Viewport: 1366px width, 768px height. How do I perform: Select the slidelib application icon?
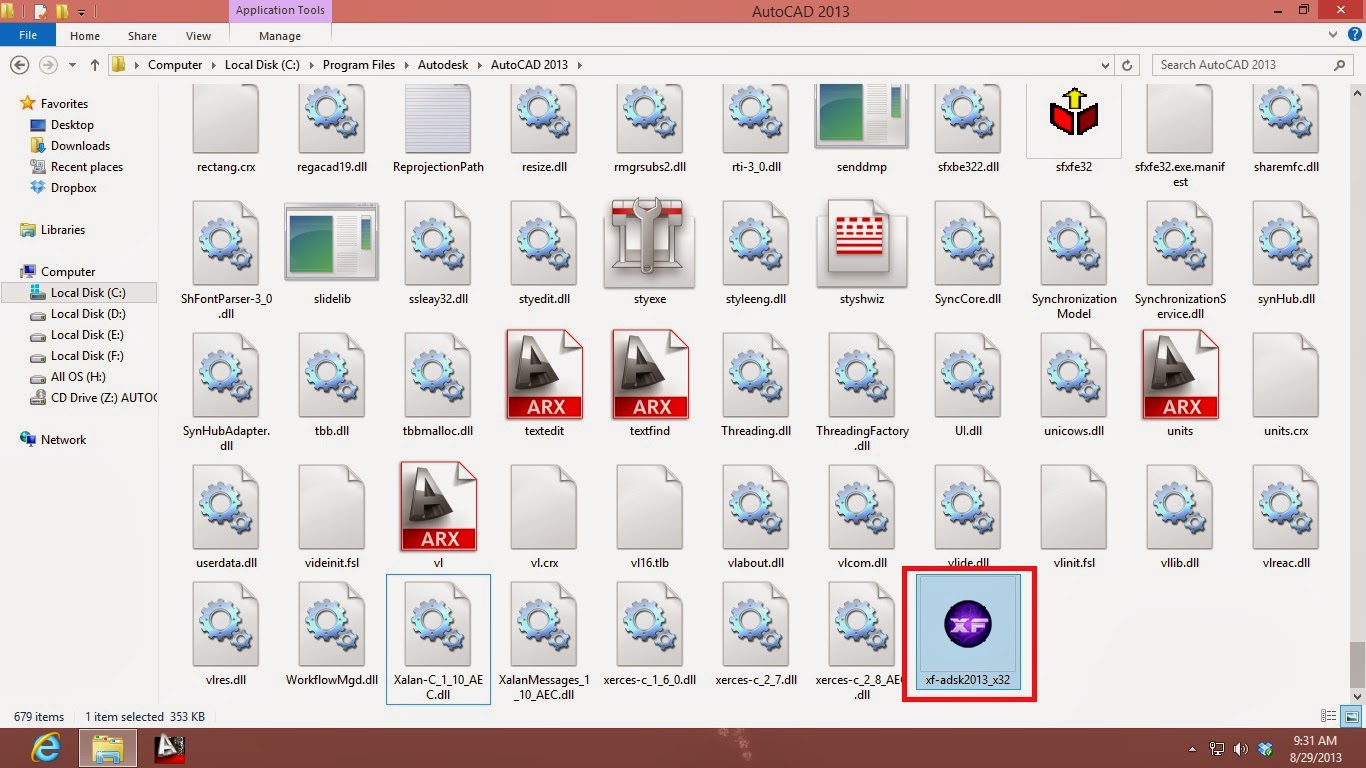332,244
